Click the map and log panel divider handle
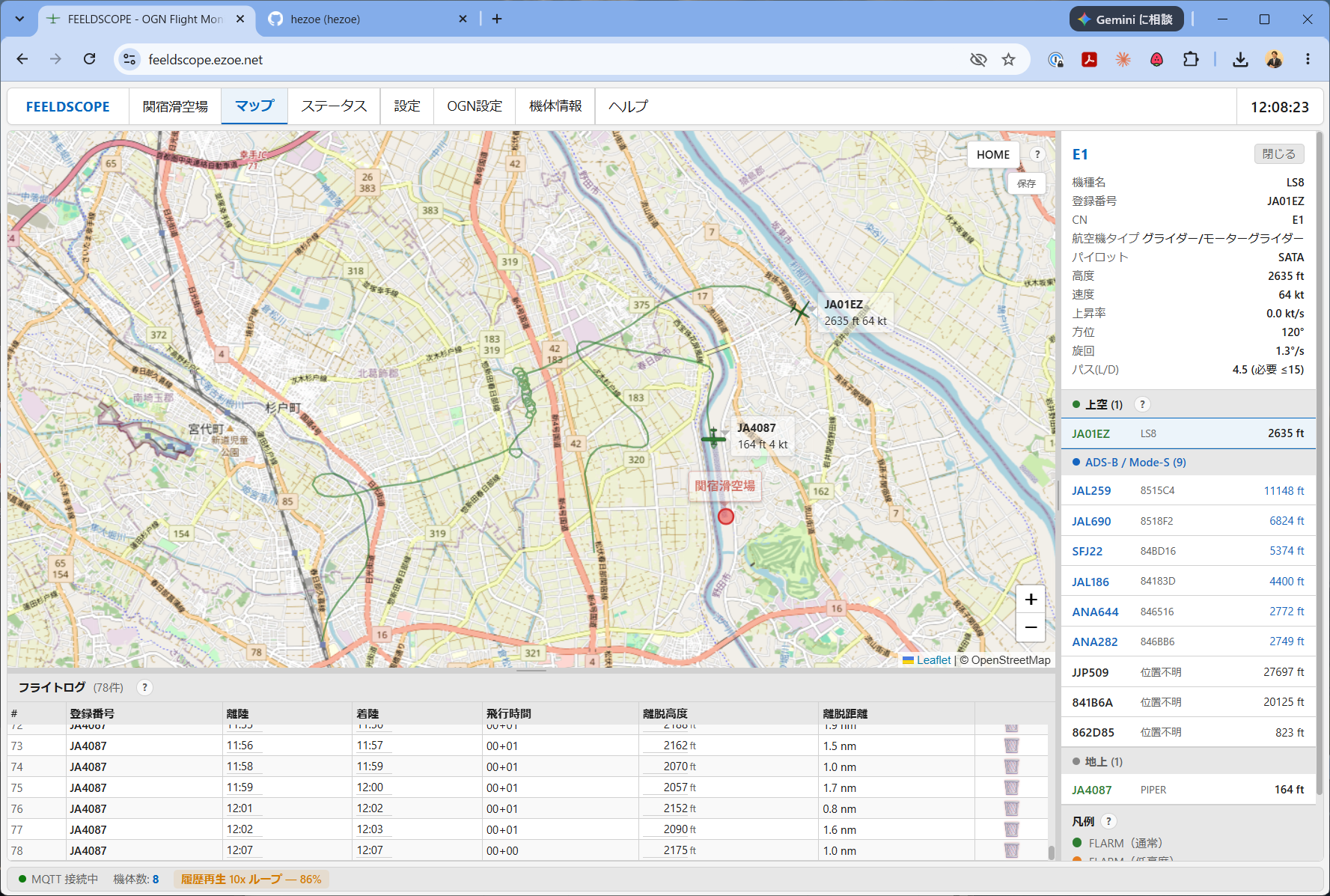 [531, 670]
